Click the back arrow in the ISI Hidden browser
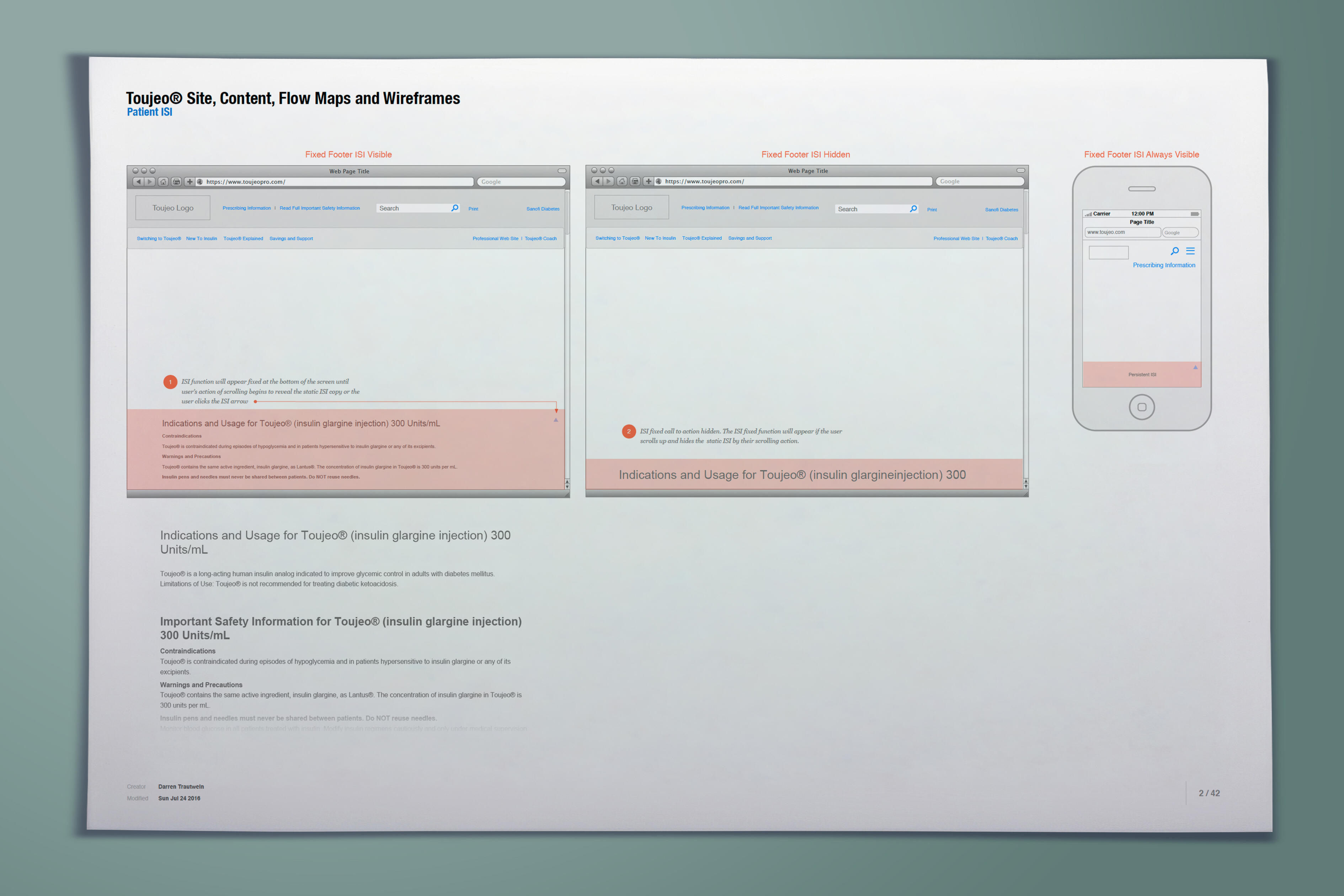Image resolution: width=1344 pixels, height=896 pixels. click(597, 181)
